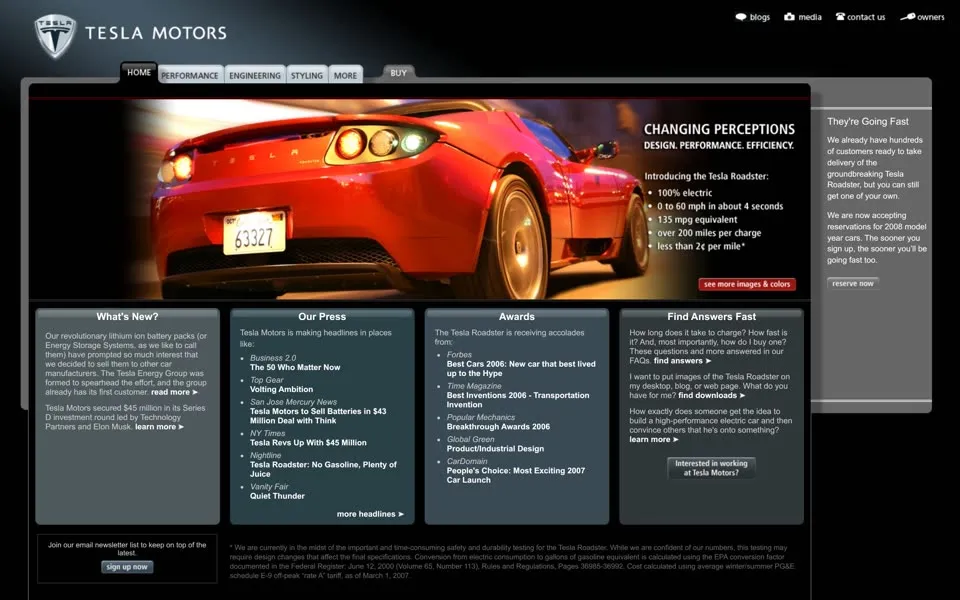Click the They're Going Fast heading
Viewport: 960px width, 600px height.
(868, 121)
